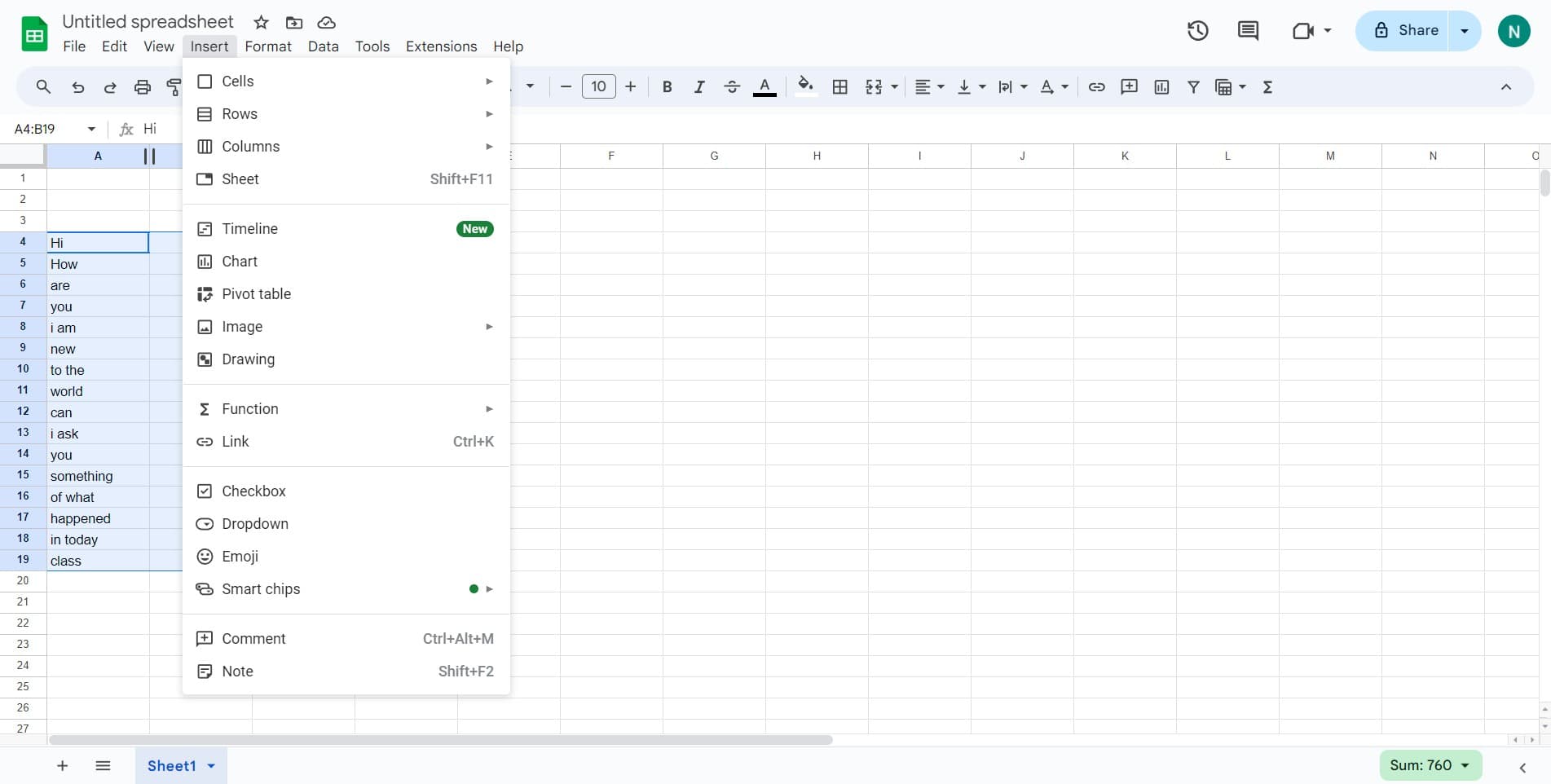This screenshot has height=784, width=1551.
Task: Star the Untitled spreadsheet
Action: tap(261, 23)
